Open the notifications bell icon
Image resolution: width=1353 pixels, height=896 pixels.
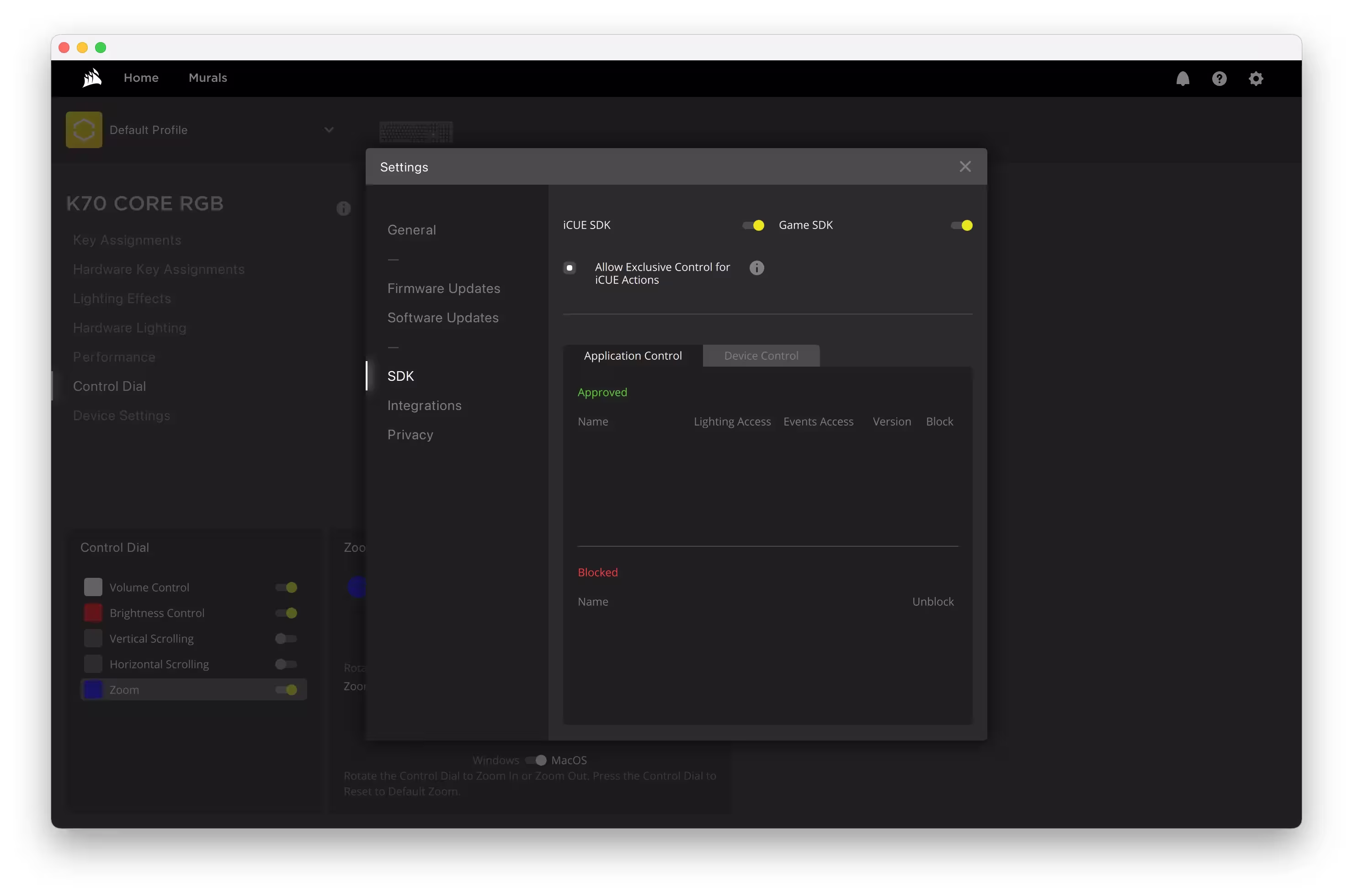tap(1183, 78)
